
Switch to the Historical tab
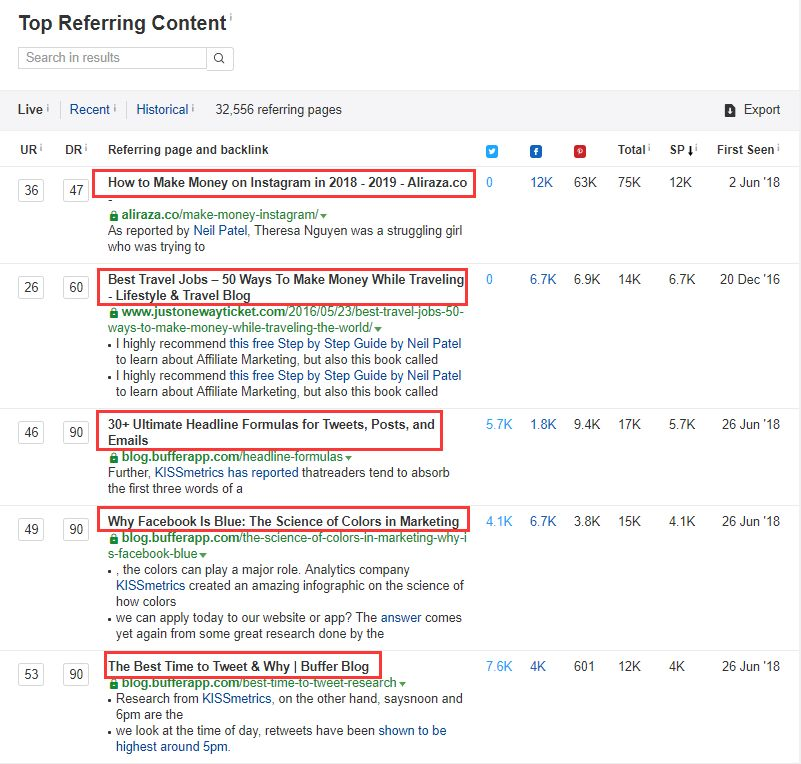click(162, 110)
